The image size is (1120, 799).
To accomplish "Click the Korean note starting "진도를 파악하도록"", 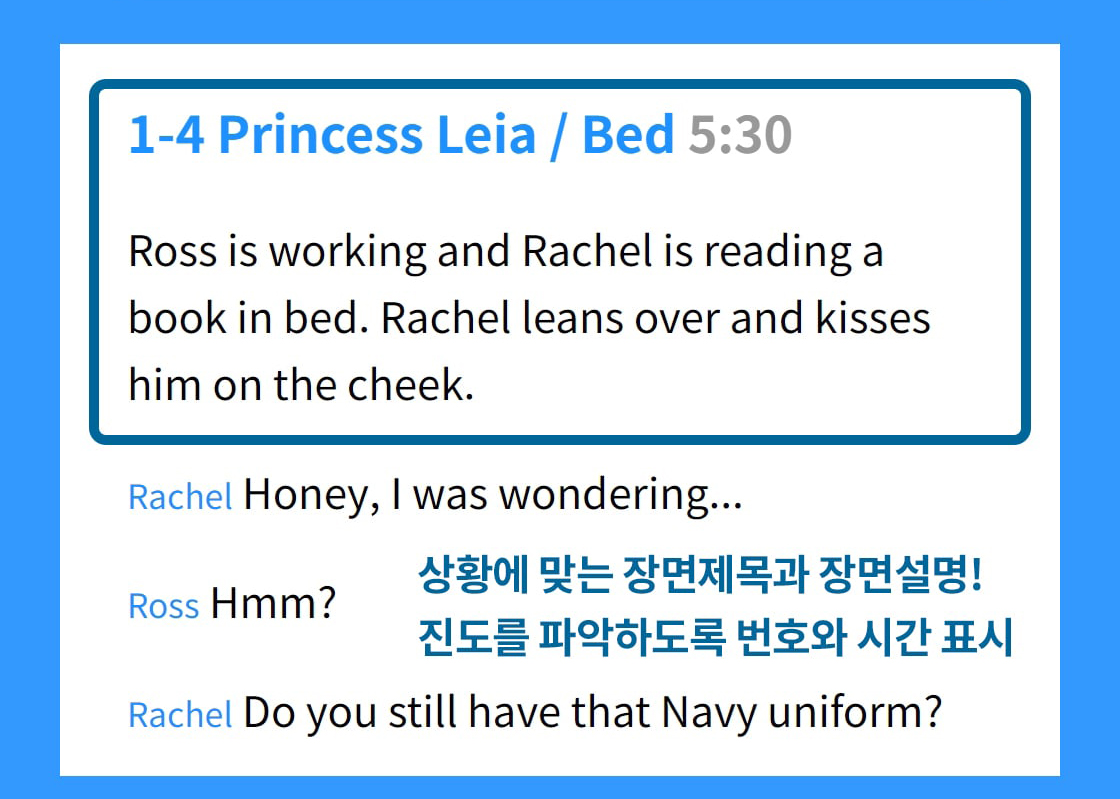I will (715, 638).
